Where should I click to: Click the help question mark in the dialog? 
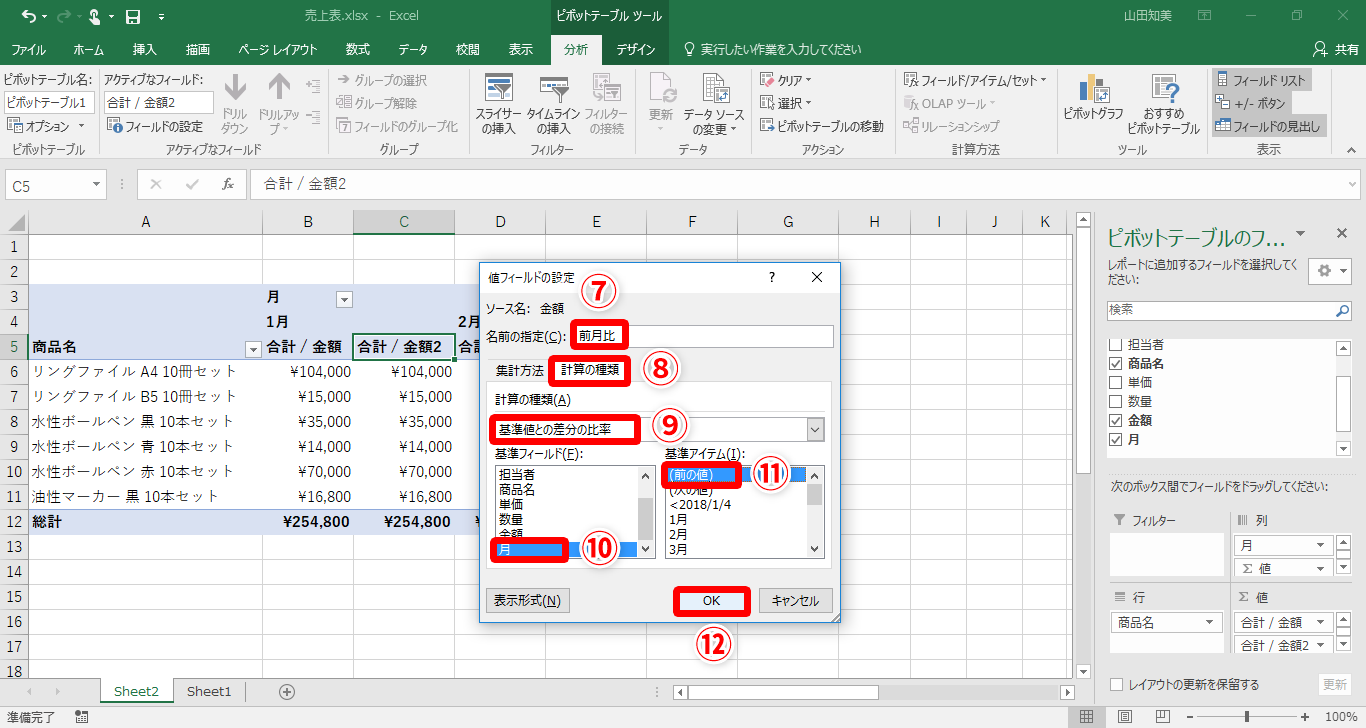[771, 278]
